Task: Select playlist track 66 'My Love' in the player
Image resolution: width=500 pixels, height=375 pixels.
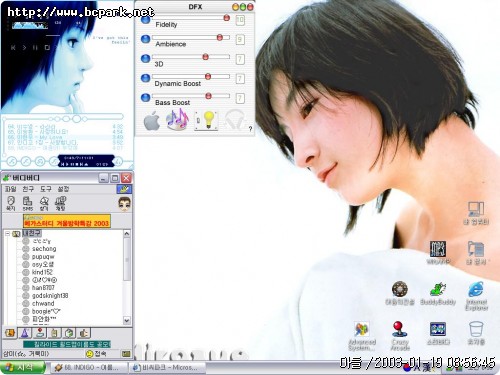Action: tap(65, 137)
